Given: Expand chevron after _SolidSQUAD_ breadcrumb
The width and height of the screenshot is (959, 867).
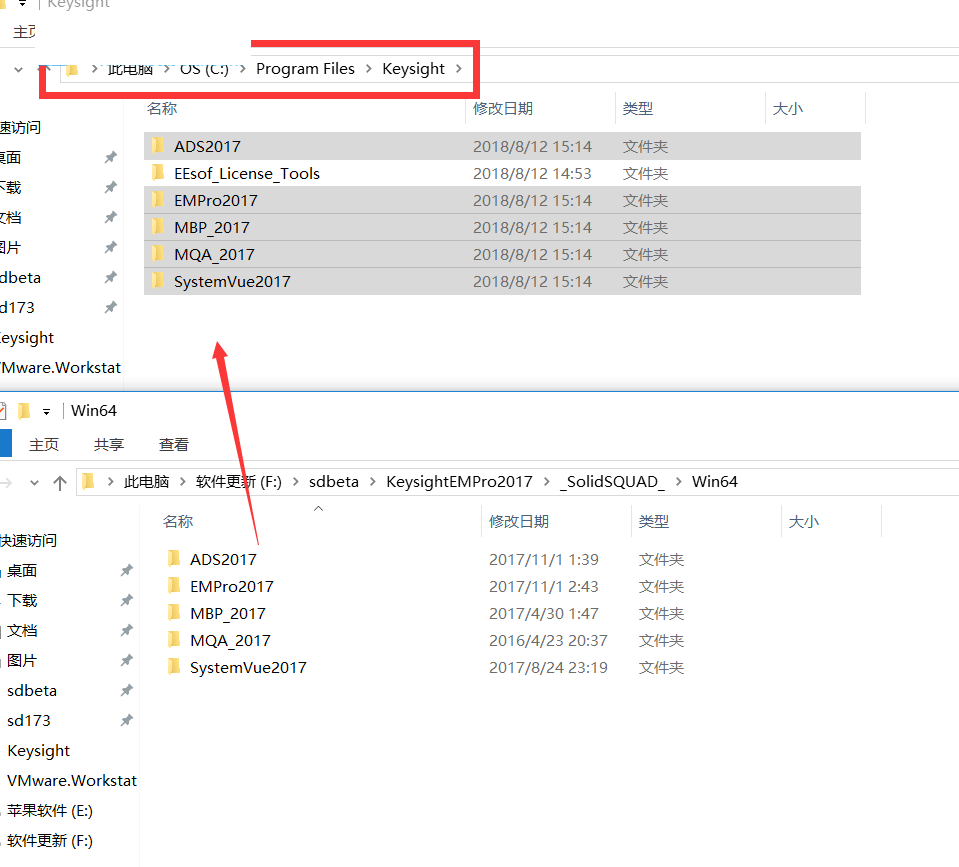Looking at the screenshot, I should coord(678,482).
